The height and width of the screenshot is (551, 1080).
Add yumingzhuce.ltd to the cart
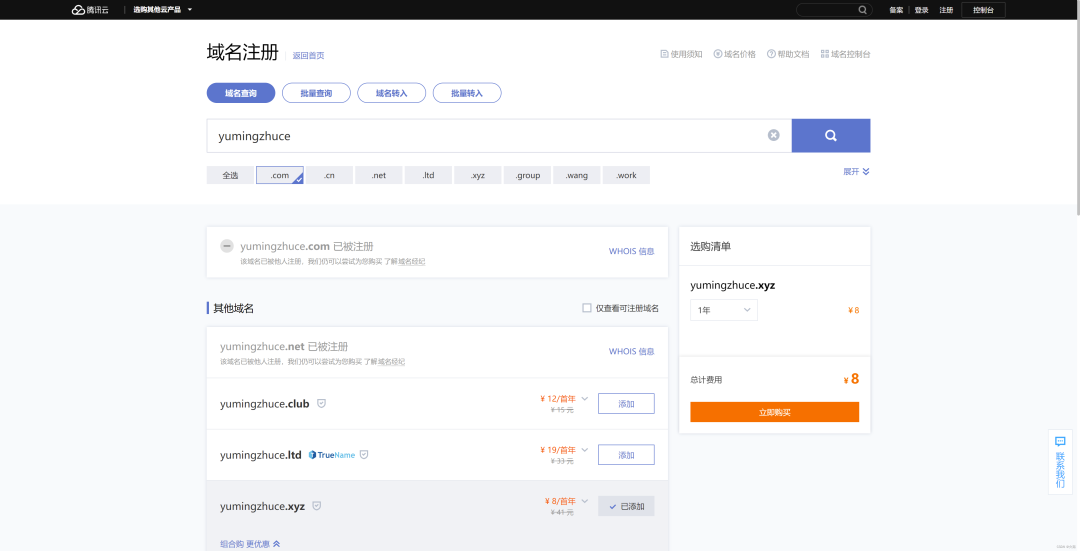pos(626,455)
